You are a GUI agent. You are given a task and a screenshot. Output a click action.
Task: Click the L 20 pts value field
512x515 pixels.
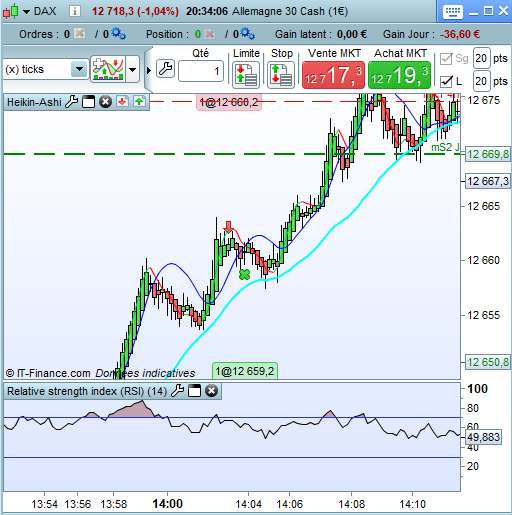[x=481, y=81]
